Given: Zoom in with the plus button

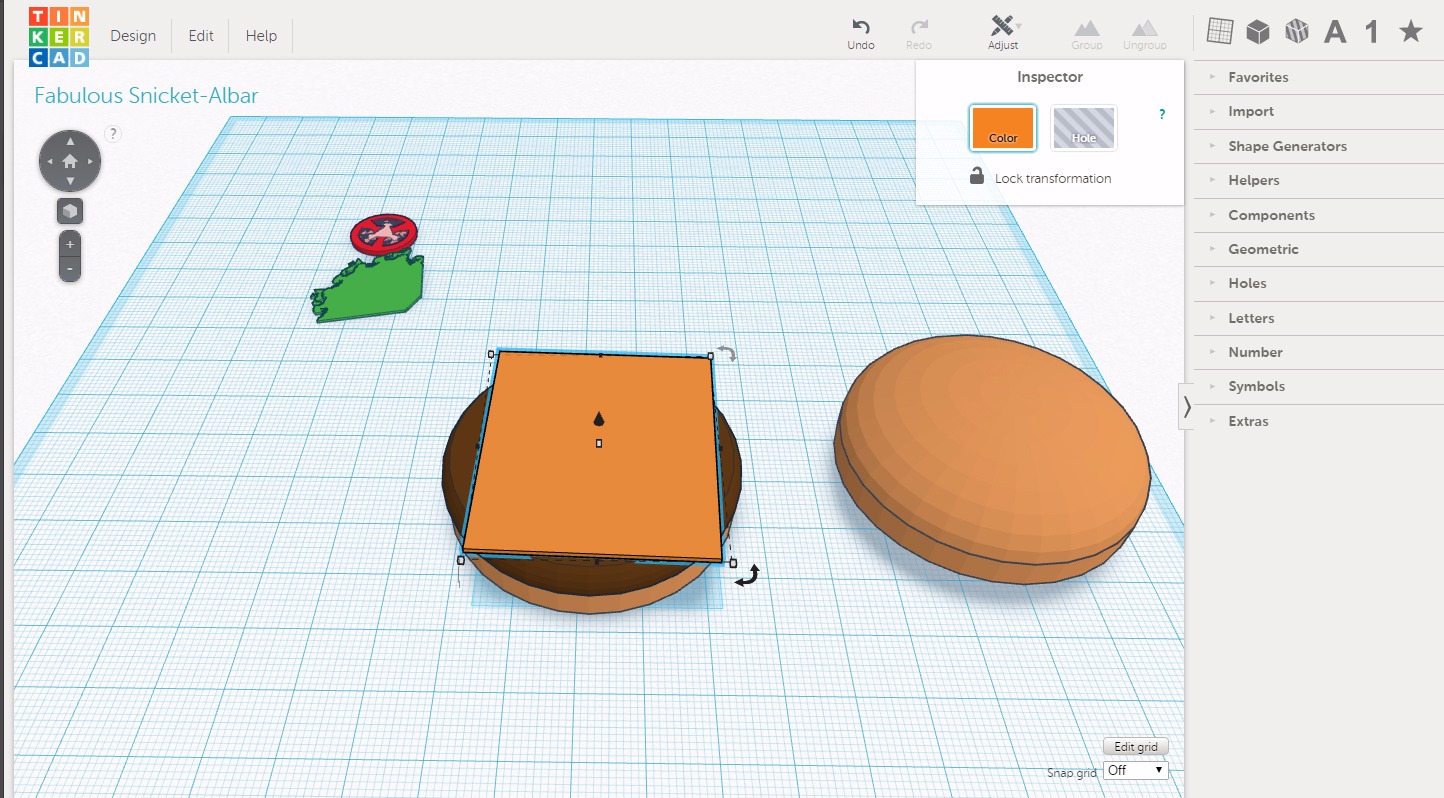Looking at the screenshot, I should 70,245.
